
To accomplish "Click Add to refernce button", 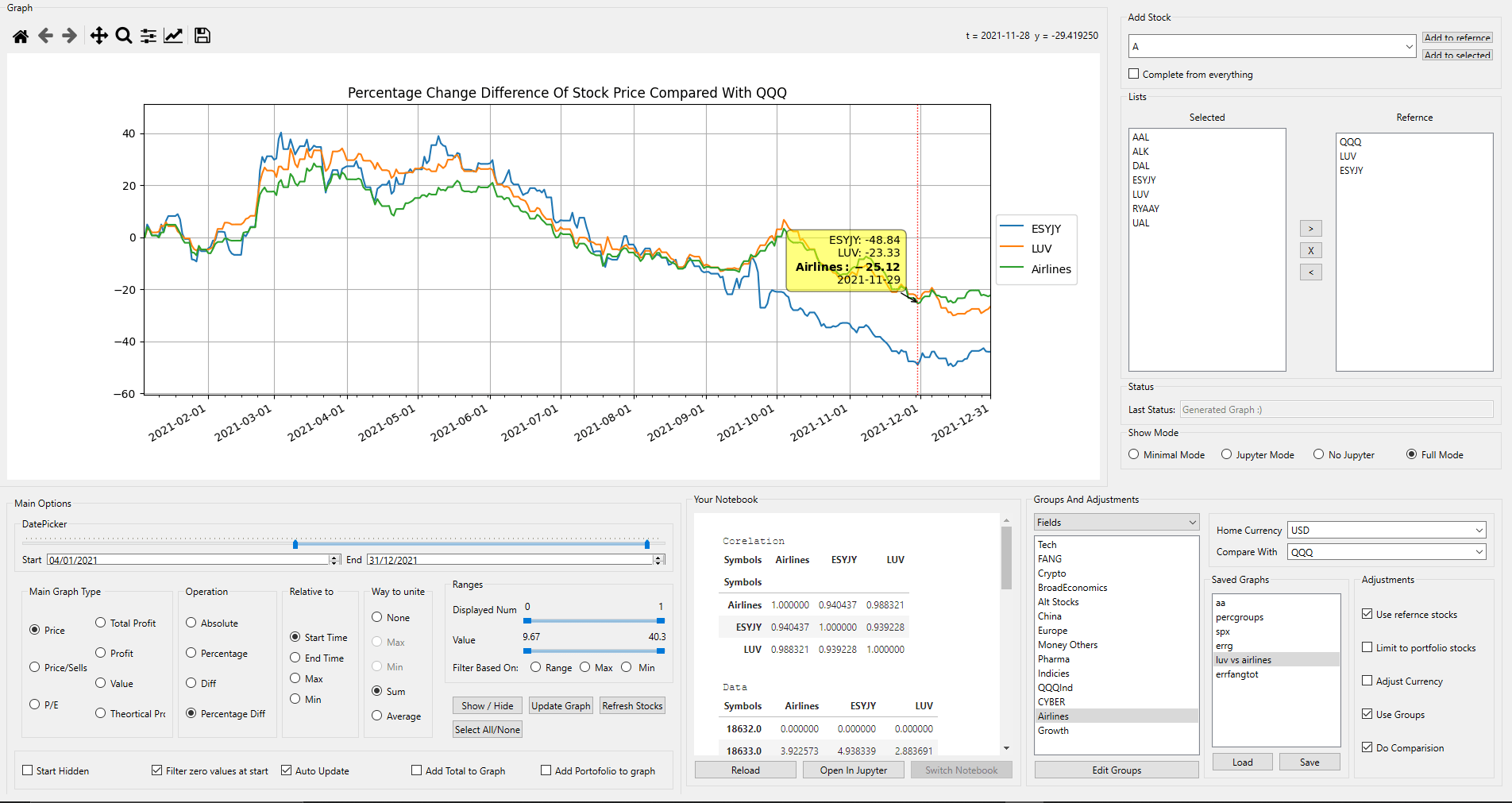I will (x=1457, y=37).
